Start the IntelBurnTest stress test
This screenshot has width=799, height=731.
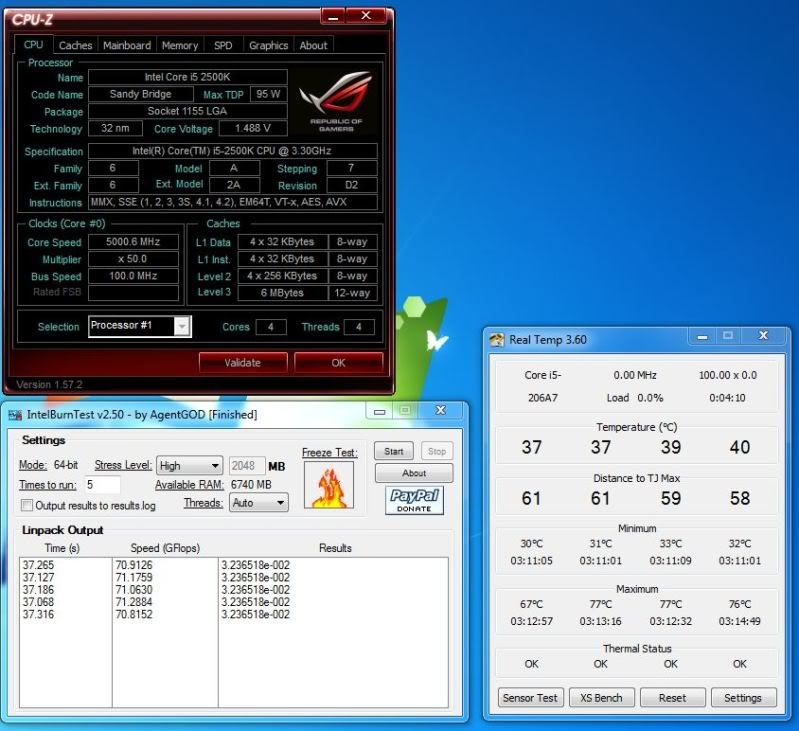[394, 452]
